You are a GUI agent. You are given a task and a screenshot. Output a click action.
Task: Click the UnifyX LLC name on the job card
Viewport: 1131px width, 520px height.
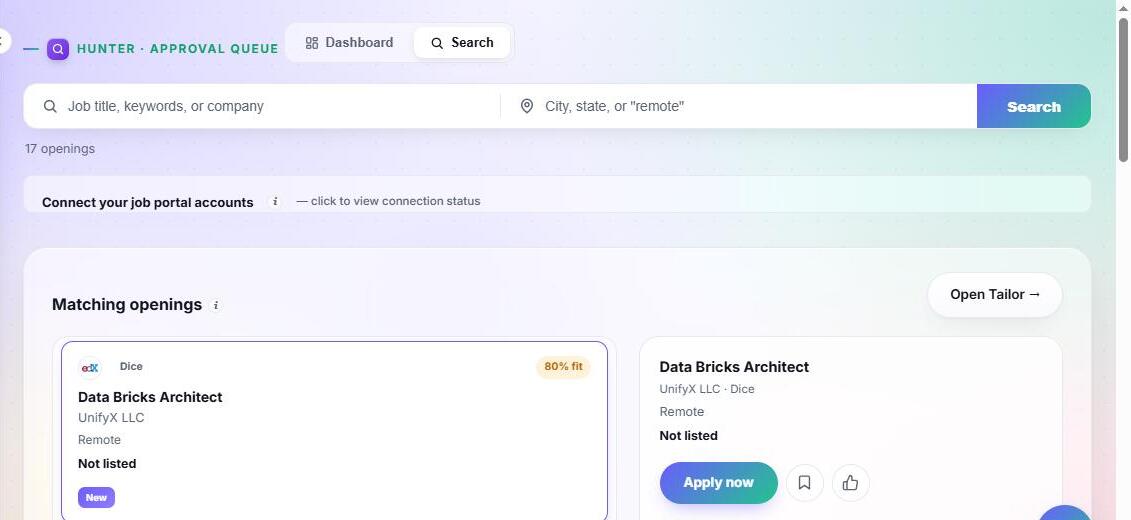pyautogui.click(x=111, y=418)
